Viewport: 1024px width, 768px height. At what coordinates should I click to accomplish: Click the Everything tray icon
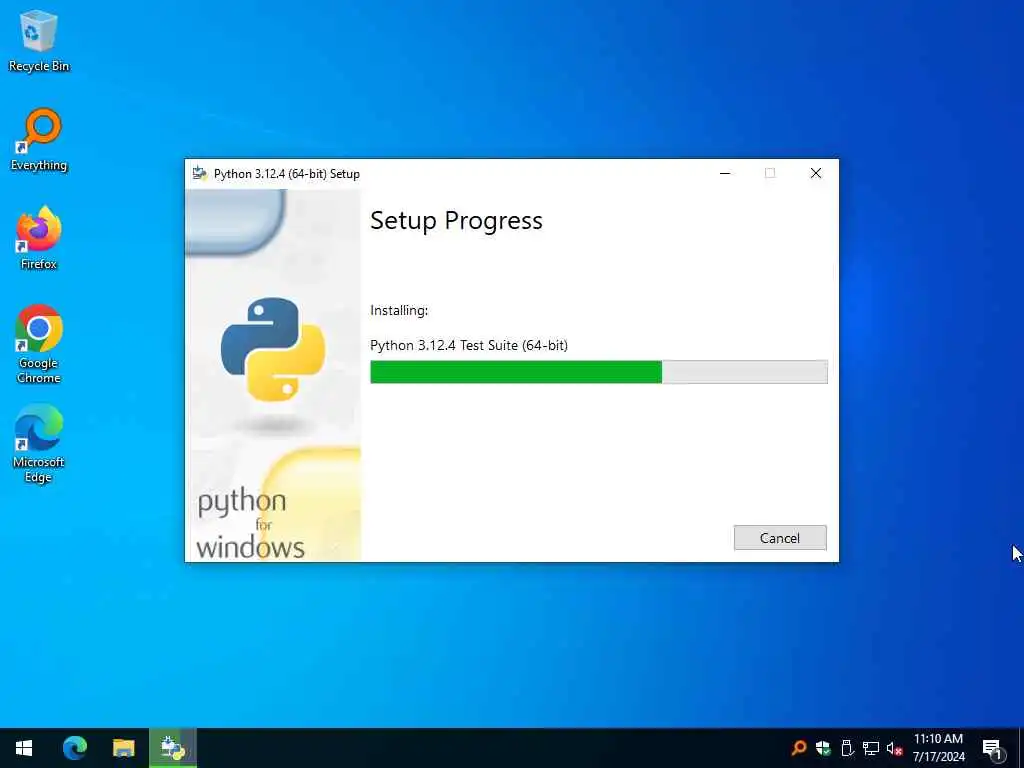click(799, 748)
